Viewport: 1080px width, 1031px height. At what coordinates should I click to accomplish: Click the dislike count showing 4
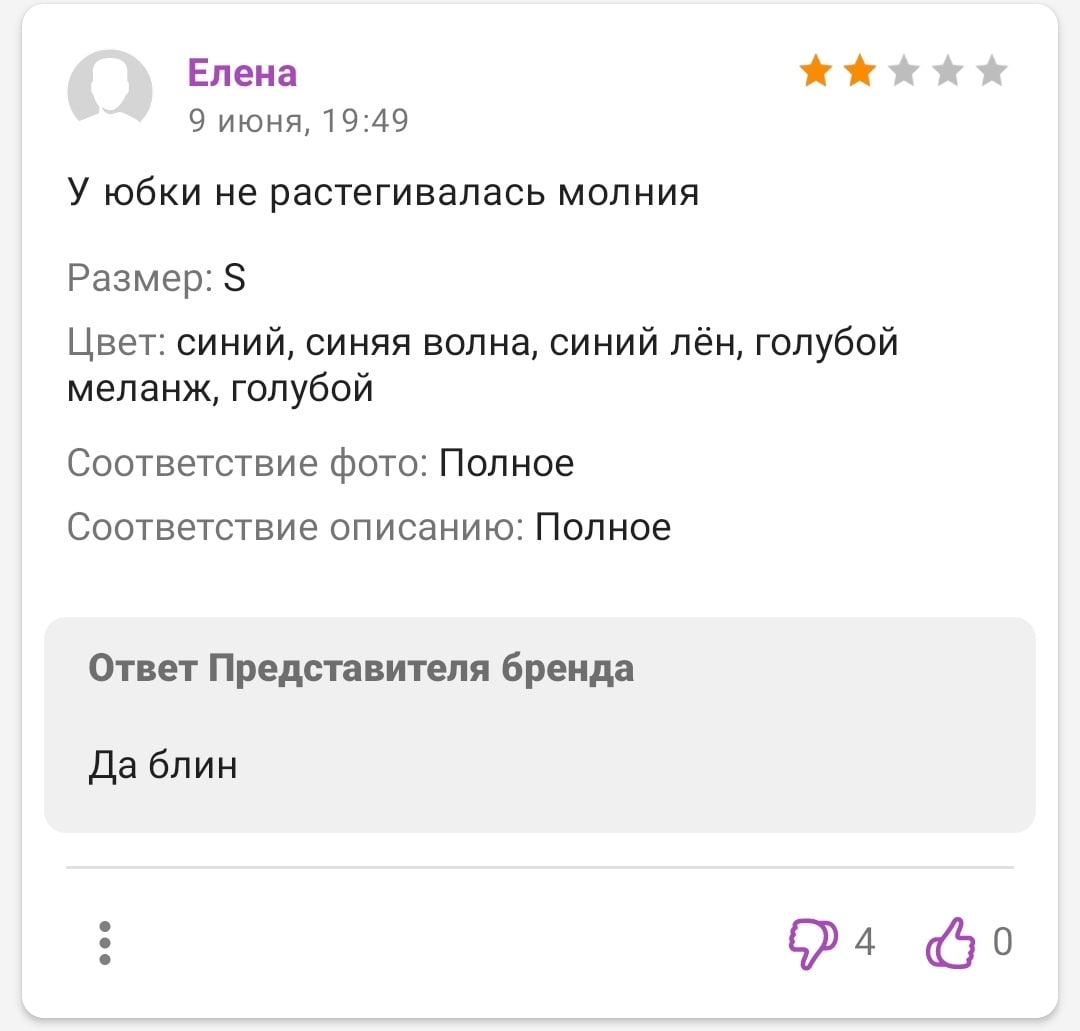point(865,943)
